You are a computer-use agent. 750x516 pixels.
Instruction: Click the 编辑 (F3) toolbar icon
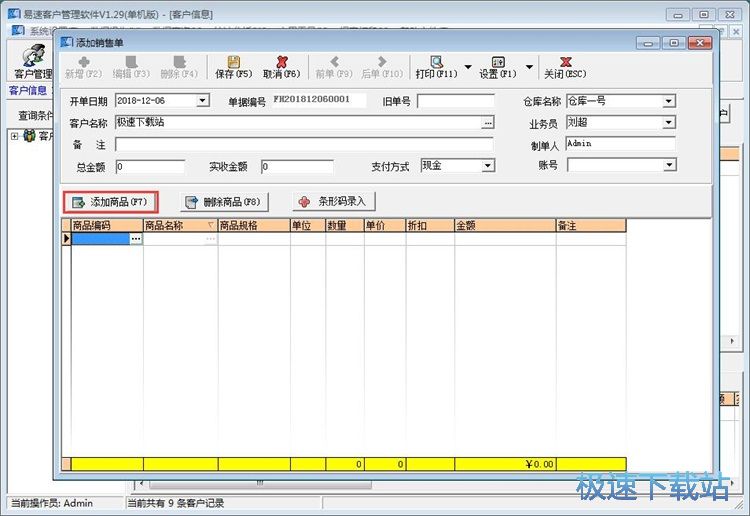tap(131, 67)
